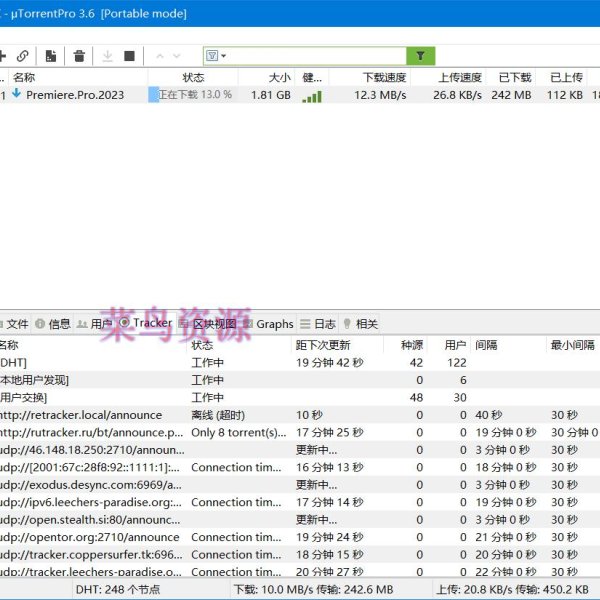Select the retracker.local/announce tracker row
This screenshot has height=600, width=600.
pos(300,415)
